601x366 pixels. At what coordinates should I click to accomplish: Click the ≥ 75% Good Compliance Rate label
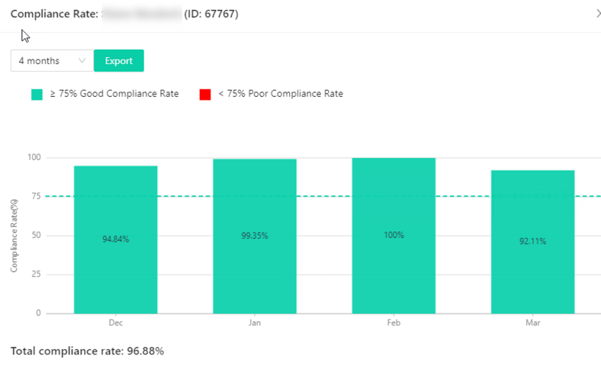point(114,94)
